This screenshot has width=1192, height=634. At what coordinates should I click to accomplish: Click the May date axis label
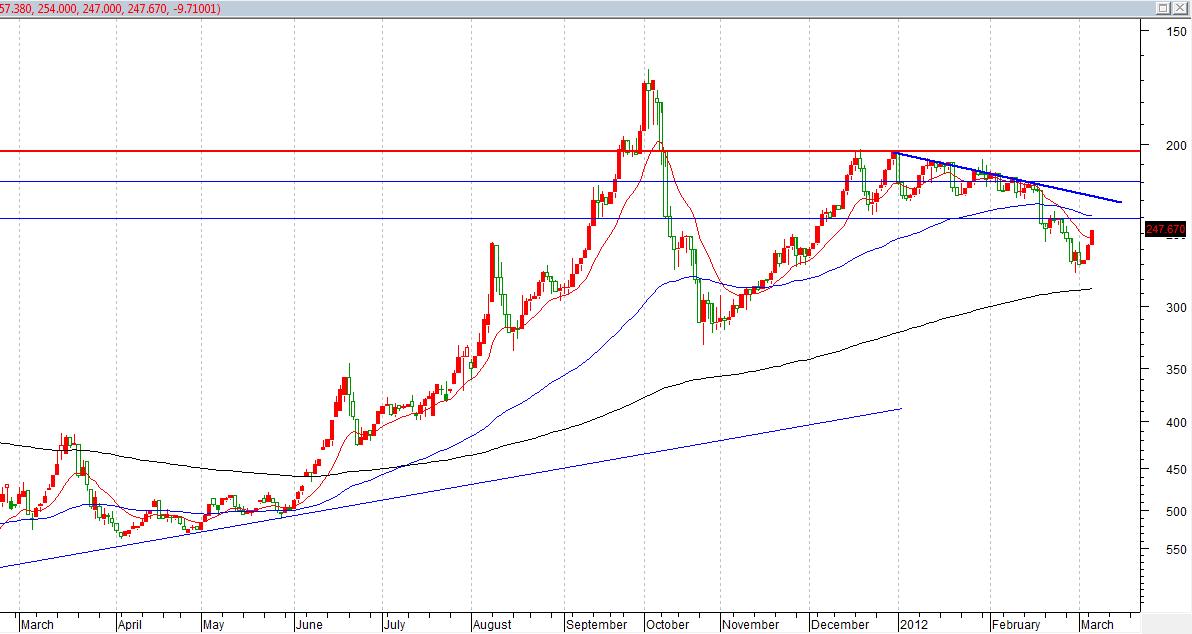coord(214,625)
